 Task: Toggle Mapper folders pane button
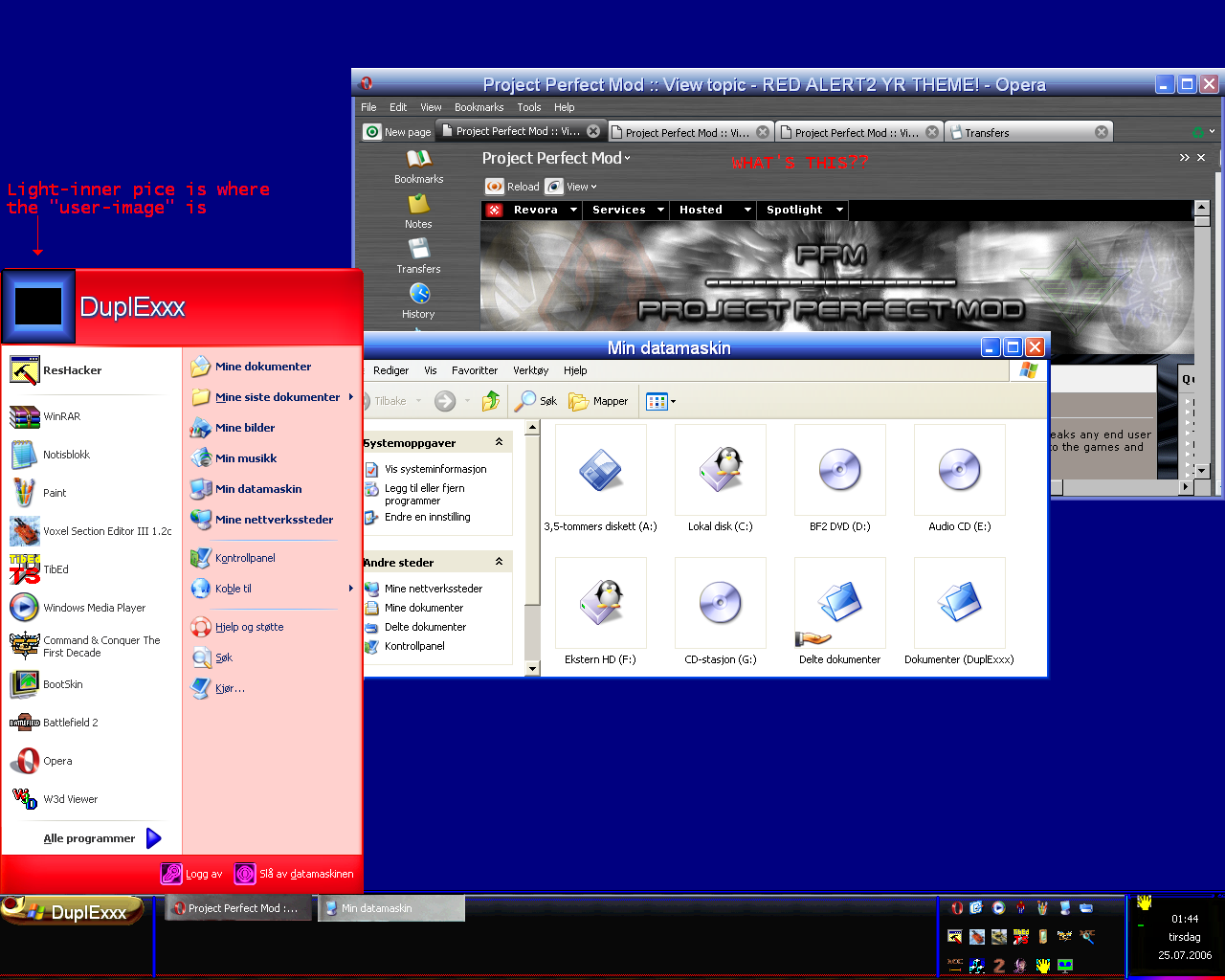tap(599, 401)
